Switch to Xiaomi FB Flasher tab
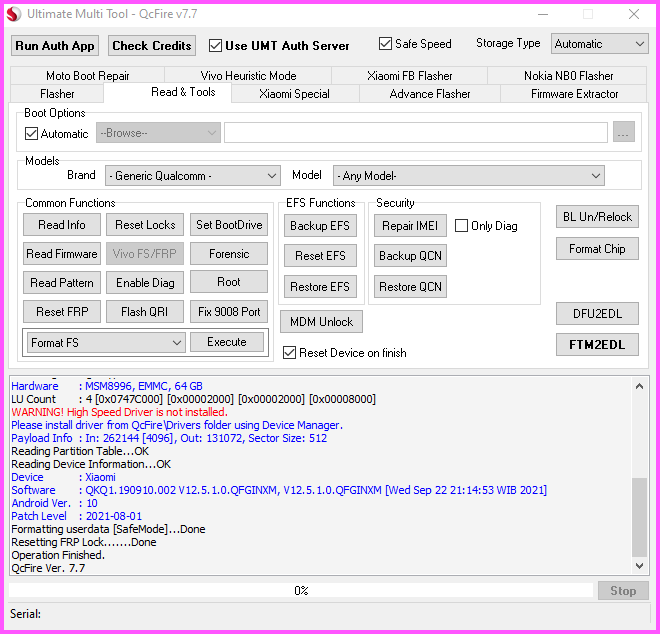 pos(410,76)
